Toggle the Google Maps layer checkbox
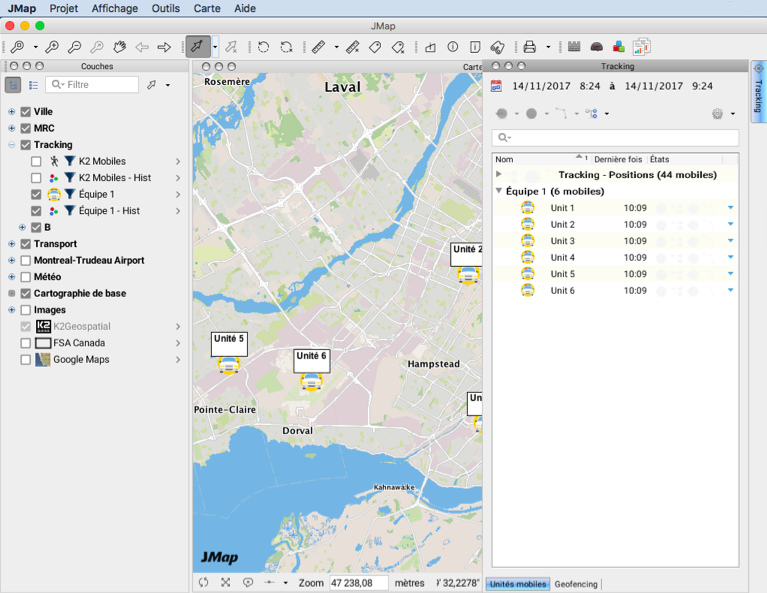Viewport: 767px width, 593px height. (x=26, y=359)
